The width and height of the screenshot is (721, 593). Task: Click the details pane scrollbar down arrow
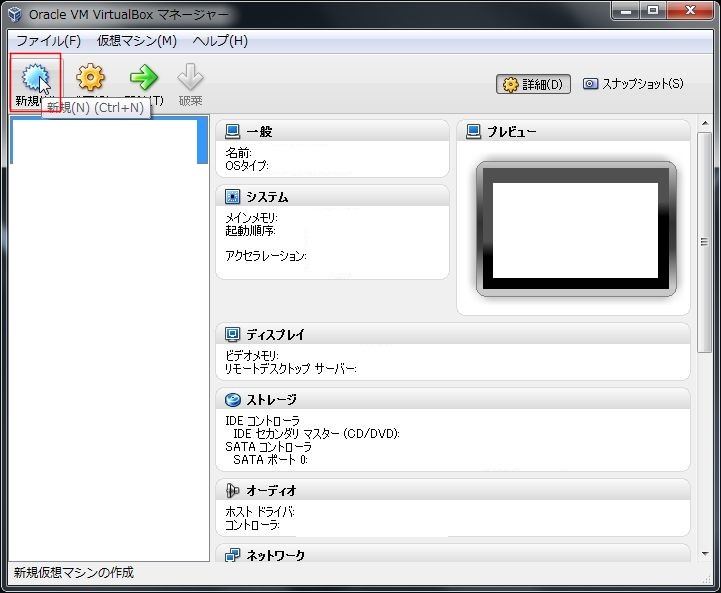pos(705,554)
